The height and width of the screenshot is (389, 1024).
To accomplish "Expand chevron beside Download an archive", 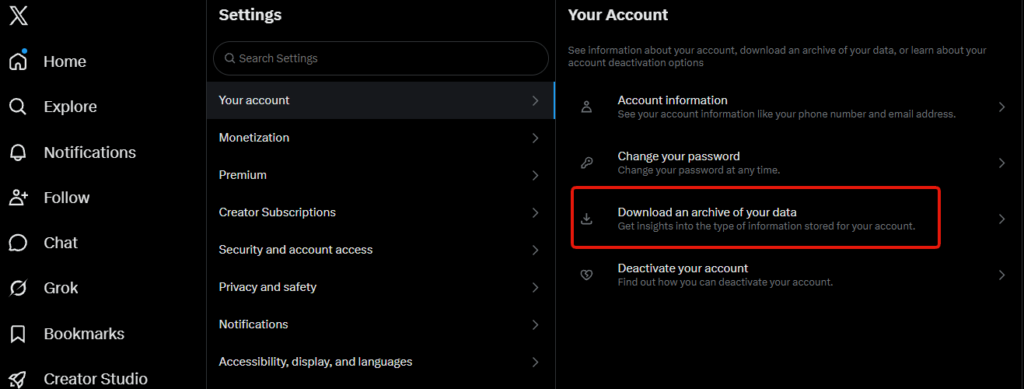I will [x=1002, y=219].
